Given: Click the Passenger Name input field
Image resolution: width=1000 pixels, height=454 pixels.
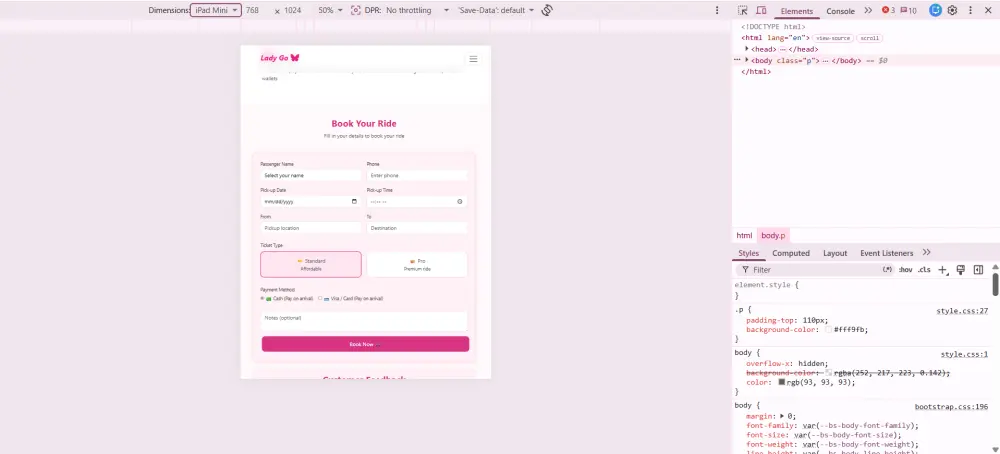Looking at the screenshot, I should (311, 175).
